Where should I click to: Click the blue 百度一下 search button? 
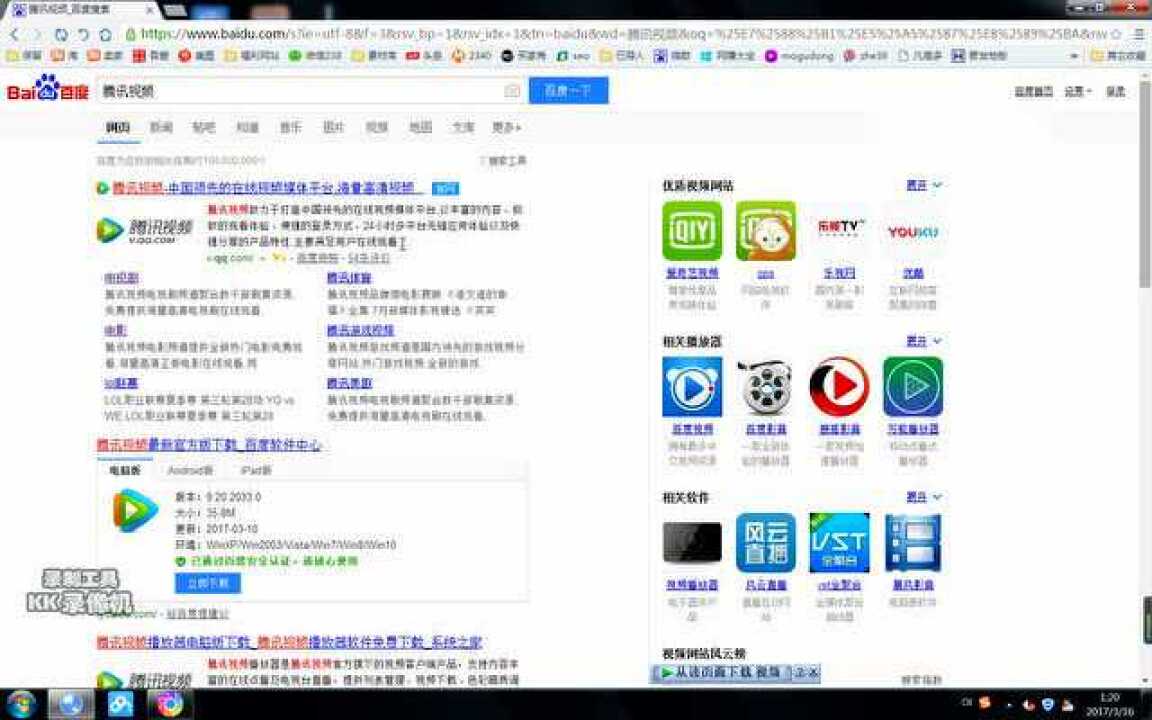pos(568,90)
